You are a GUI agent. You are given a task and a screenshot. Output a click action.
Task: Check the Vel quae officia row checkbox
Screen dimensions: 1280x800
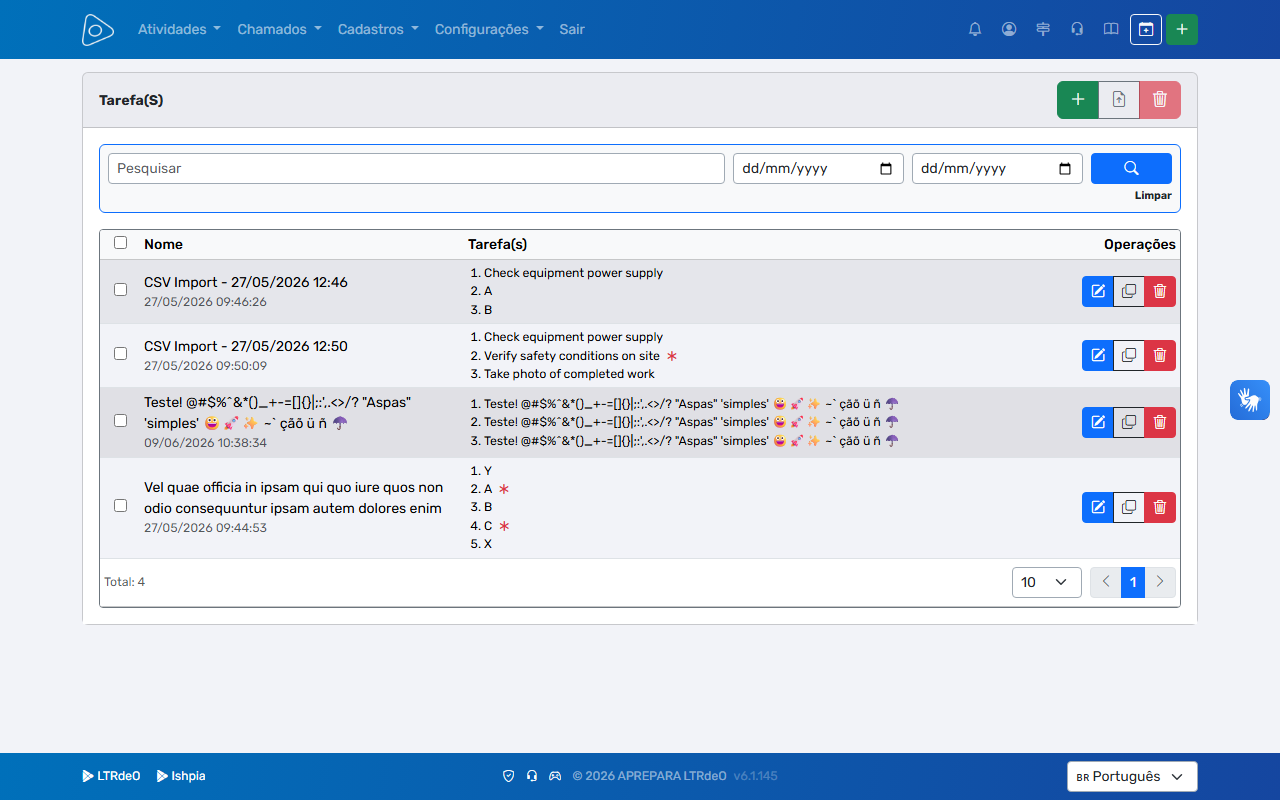click(121, 505)
